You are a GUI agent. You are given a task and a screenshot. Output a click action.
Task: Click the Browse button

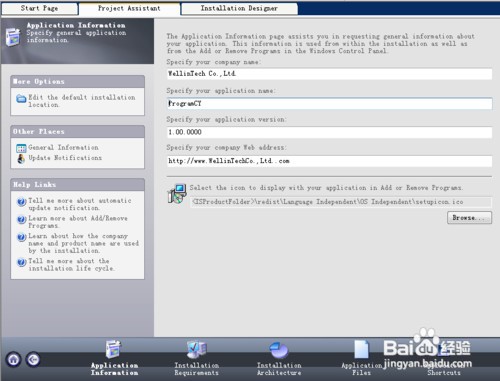[x=469, y=218]
